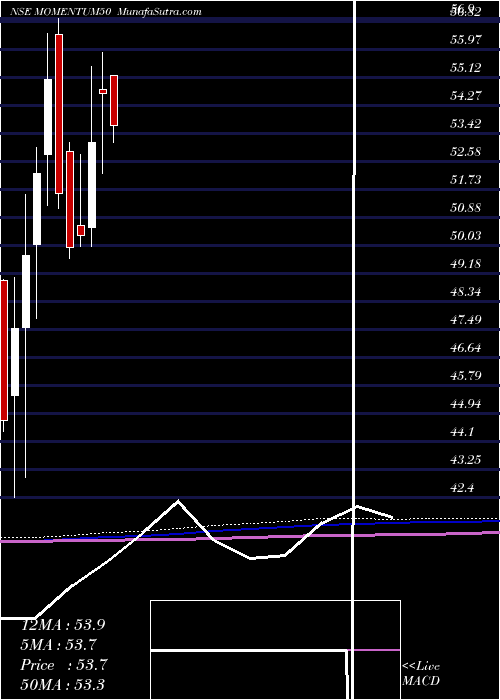The width and height of the screenshot is (500, 700).
Task: Select the 55.97 price axis label
Action: (466, 40)
